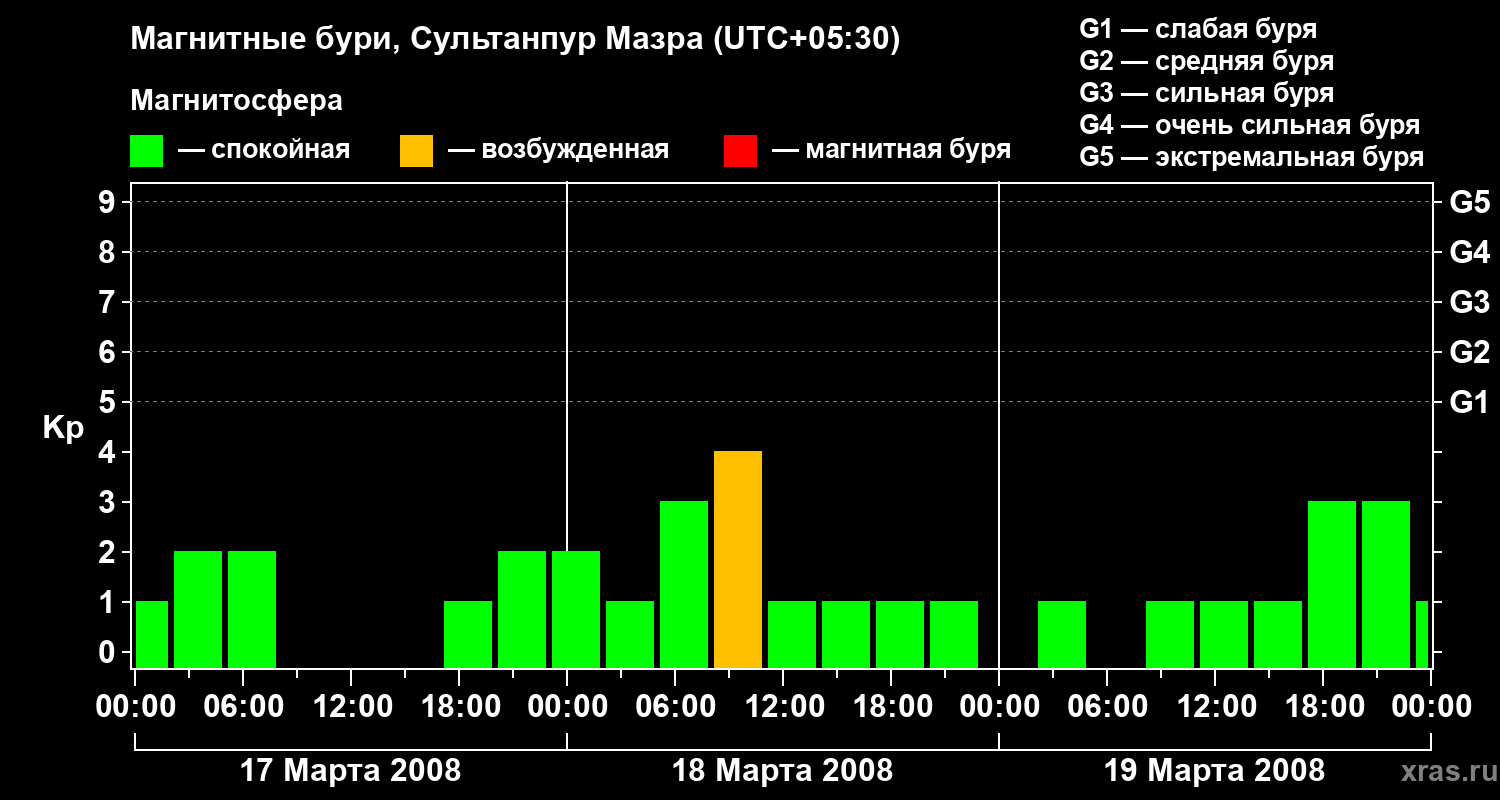Select the orange Kp 4 bar on 18 Марта
The width and height of the screenshot is (1500, 800).
[x=738, y=559]
